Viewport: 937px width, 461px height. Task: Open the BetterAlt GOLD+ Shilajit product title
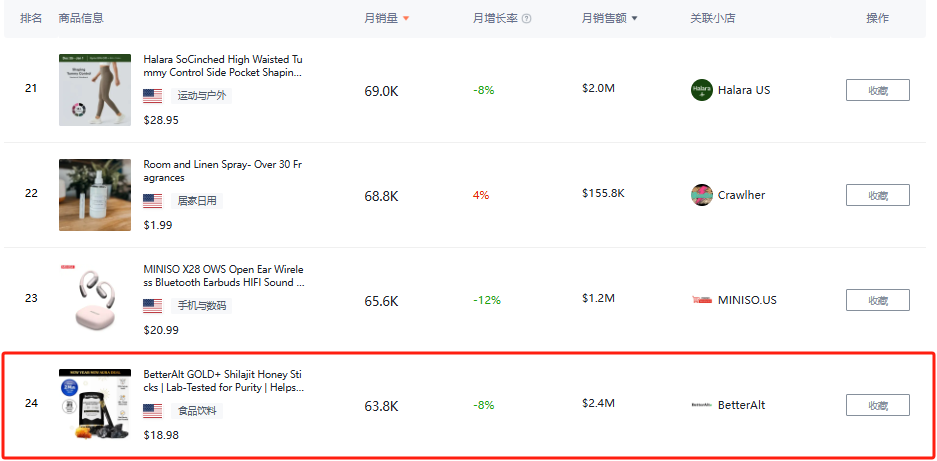coord(223,380)
